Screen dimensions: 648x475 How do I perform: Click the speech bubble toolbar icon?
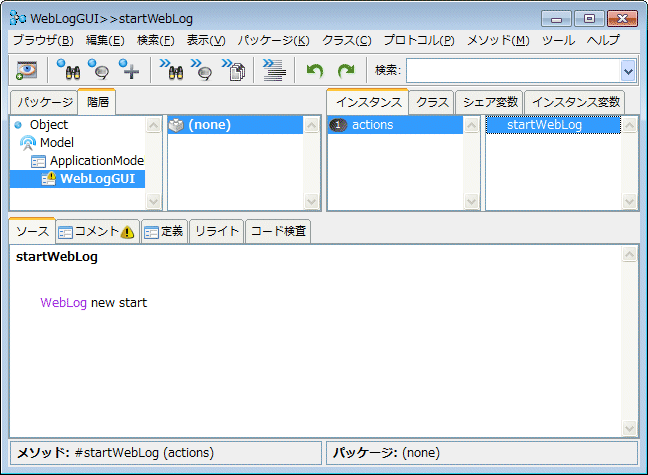tap(98, 70)
